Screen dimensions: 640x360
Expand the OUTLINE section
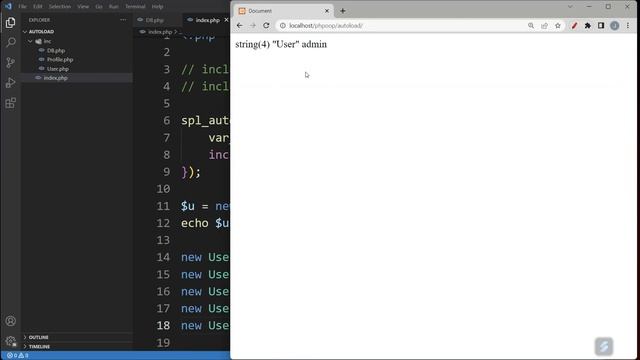pos(25,337)
